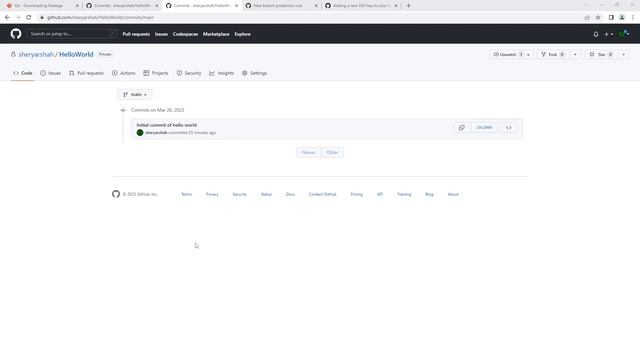640x360 pixels.
Task: Expand the Unwatch options arrow
Action: [x=529, y=54]
